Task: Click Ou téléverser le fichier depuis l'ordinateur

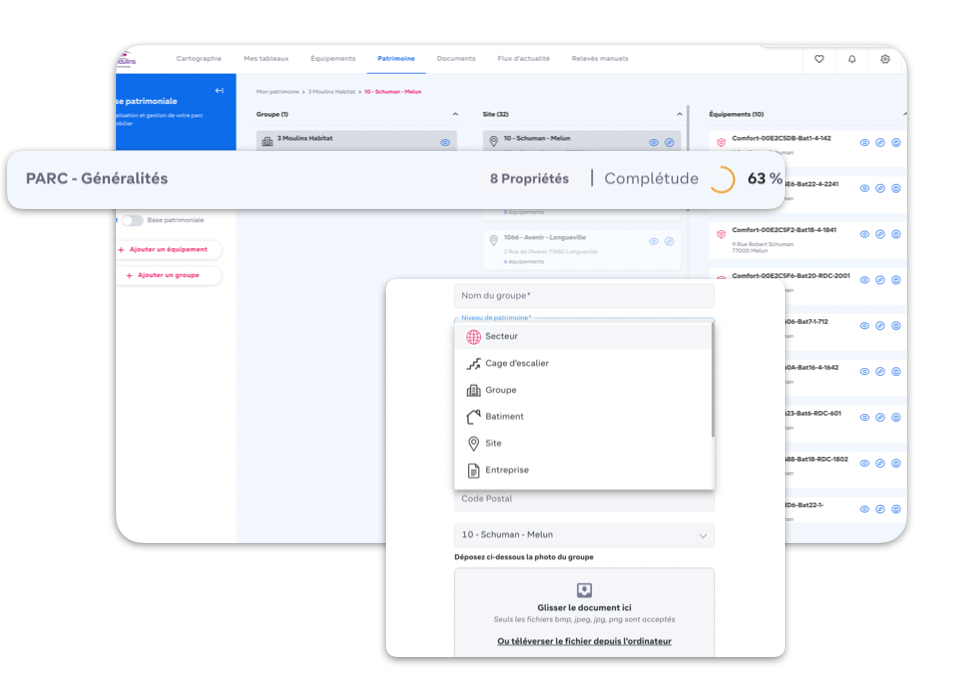Action: [584, 641]
